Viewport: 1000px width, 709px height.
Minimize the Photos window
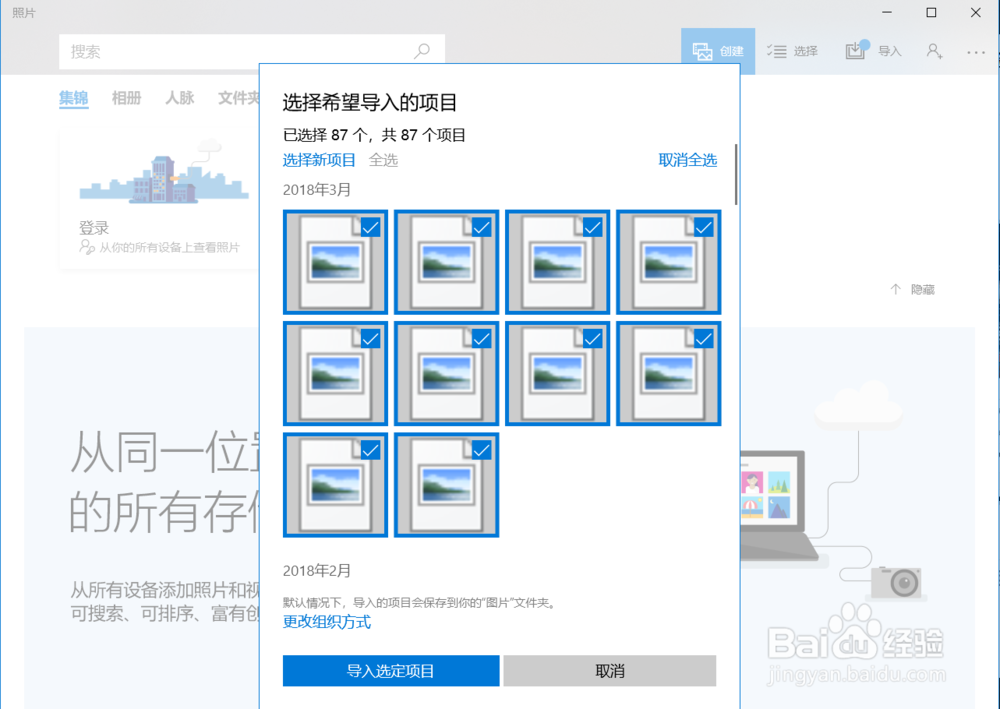tap(887, 13)
